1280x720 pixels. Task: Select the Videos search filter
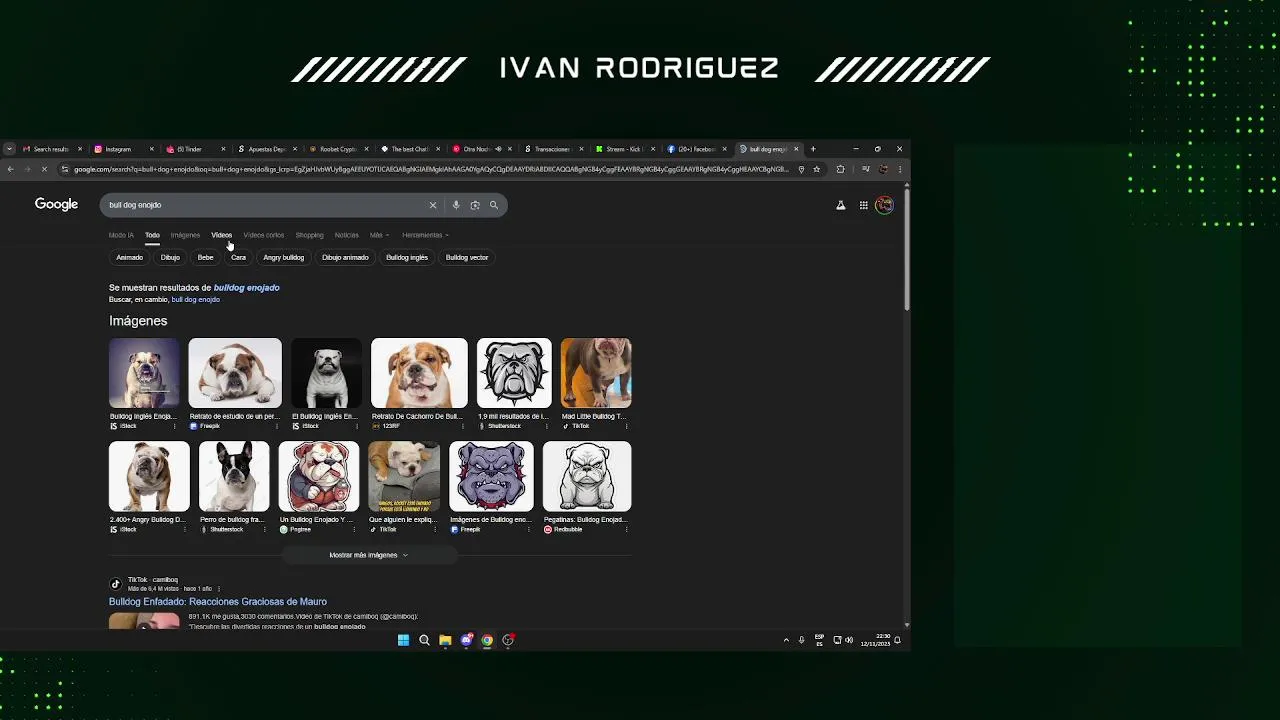tap(221, 235)
